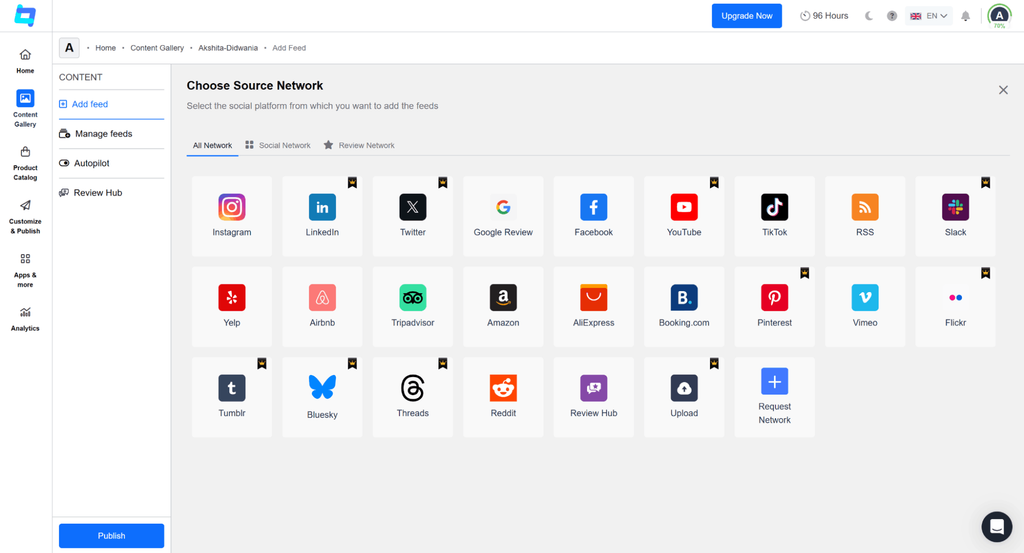Open Autopilot in content menu
1024x553 pixels.
click(x=111, y=163)
